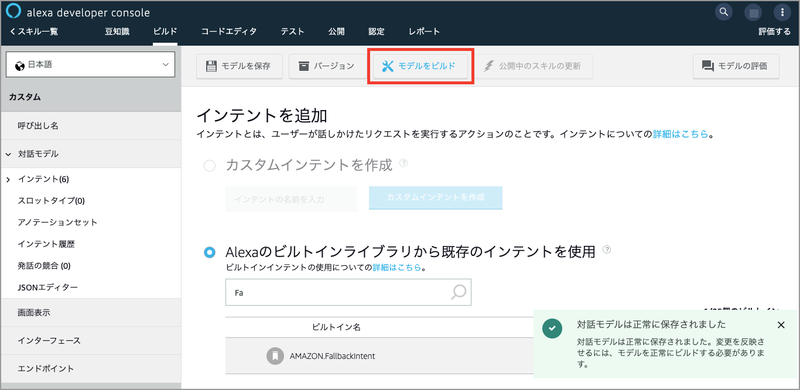Screen dimensions: 800x390
Task: Click the archive box version icon
Action: tap(304, 66)
